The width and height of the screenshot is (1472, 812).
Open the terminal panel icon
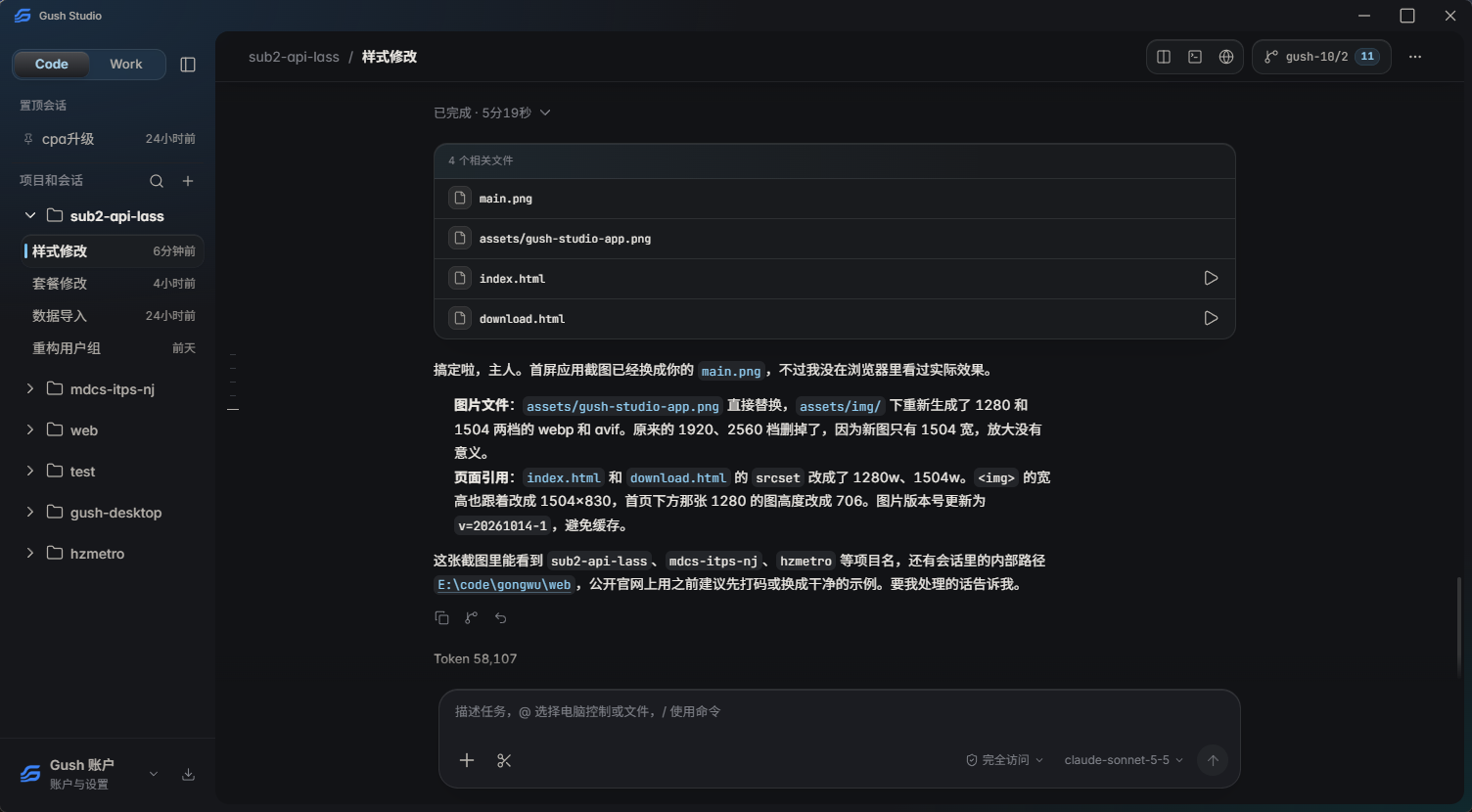(x=1195, y=57)
